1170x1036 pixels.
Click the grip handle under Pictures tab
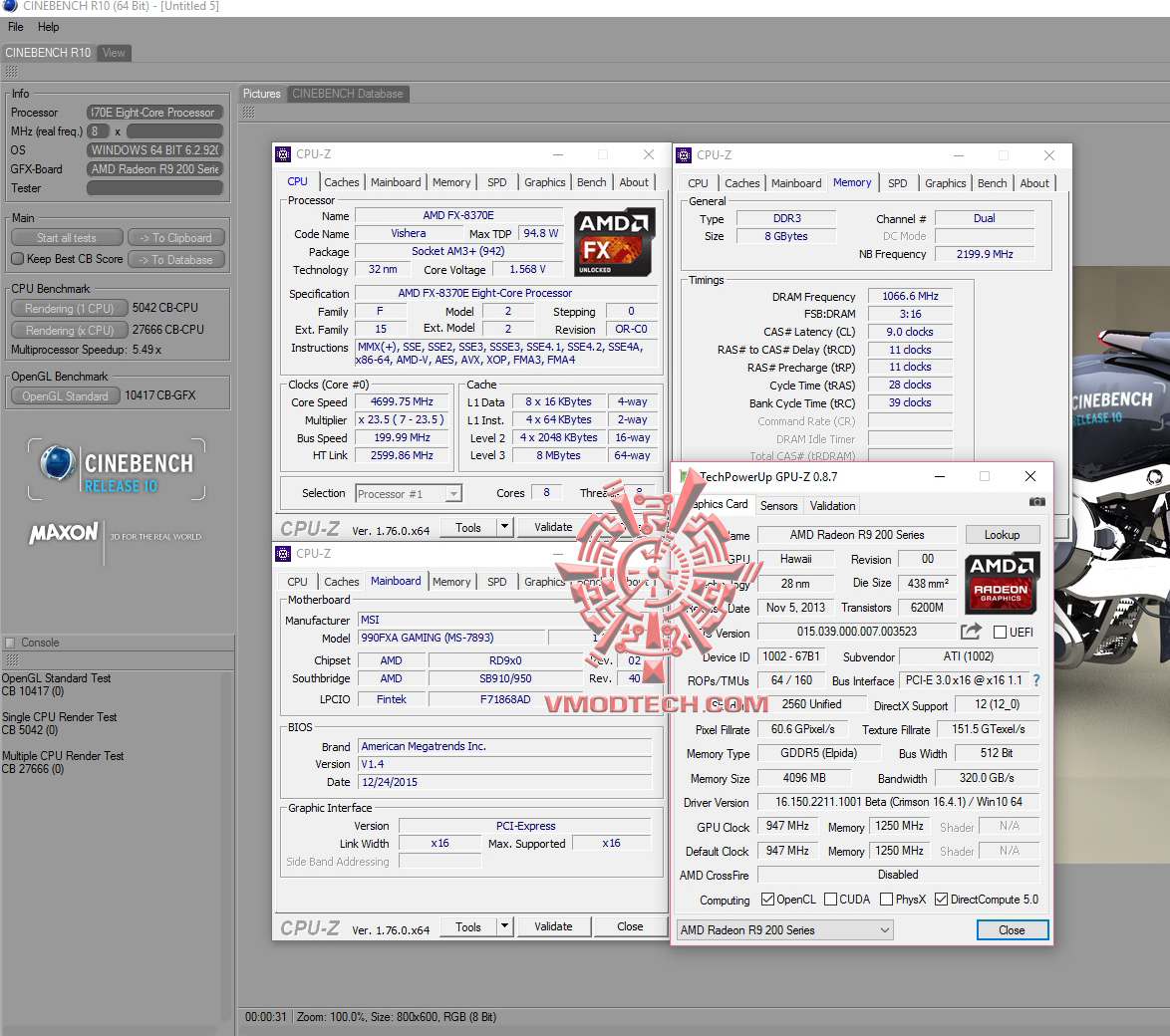tap(248, 113)
